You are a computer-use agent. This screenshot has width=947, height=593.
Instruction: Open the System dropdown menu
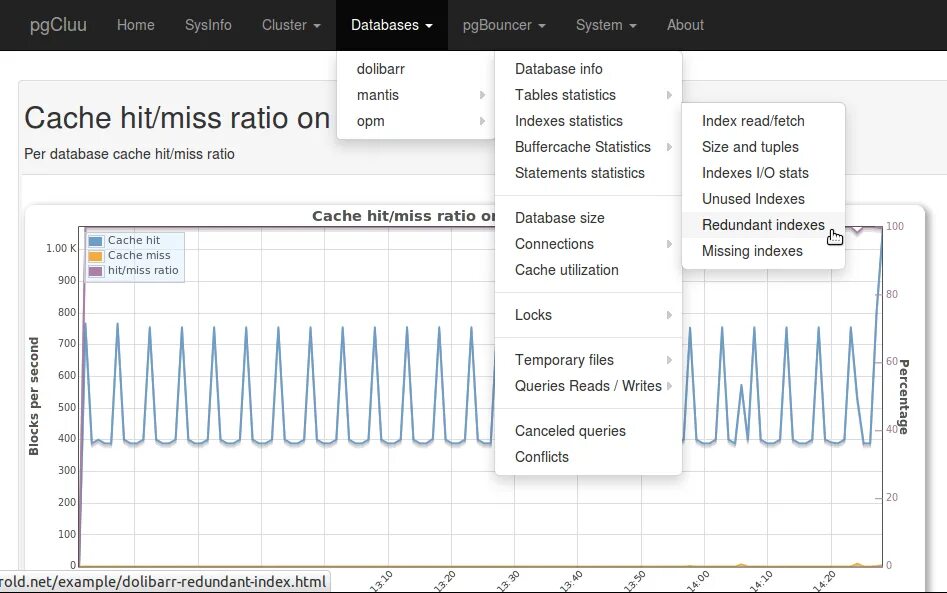tap(606, 25)
